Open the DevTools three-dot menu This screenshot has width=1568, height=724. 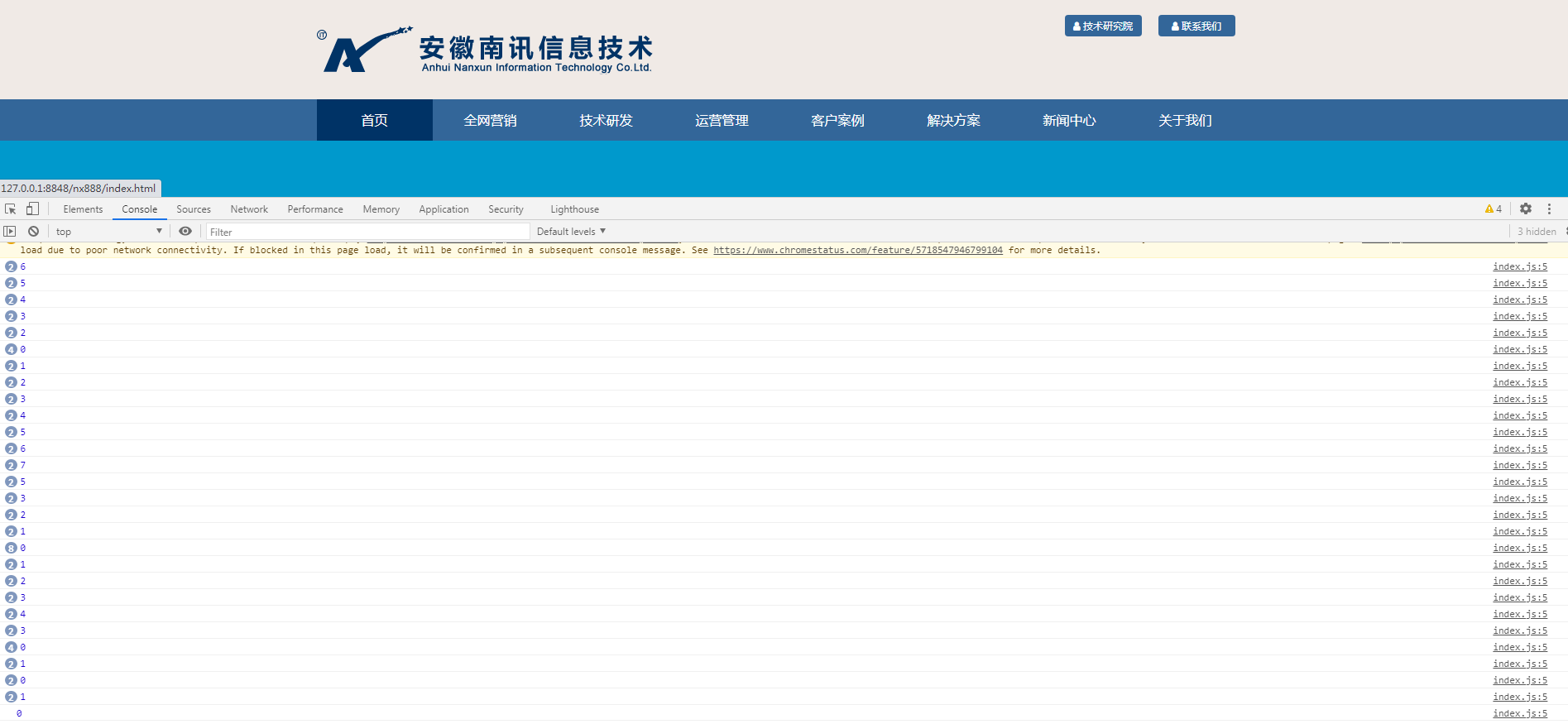coord(1549,209)
